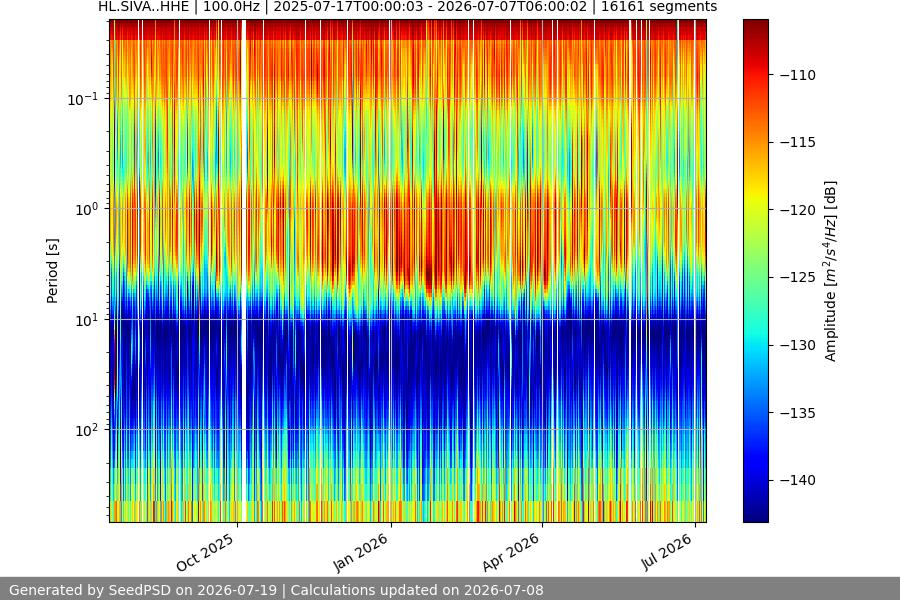This screenshot has width=900, height=600.
Task: Click the −140 colorbar tick label
Action: pyautogui.click(x=798, y=480)
